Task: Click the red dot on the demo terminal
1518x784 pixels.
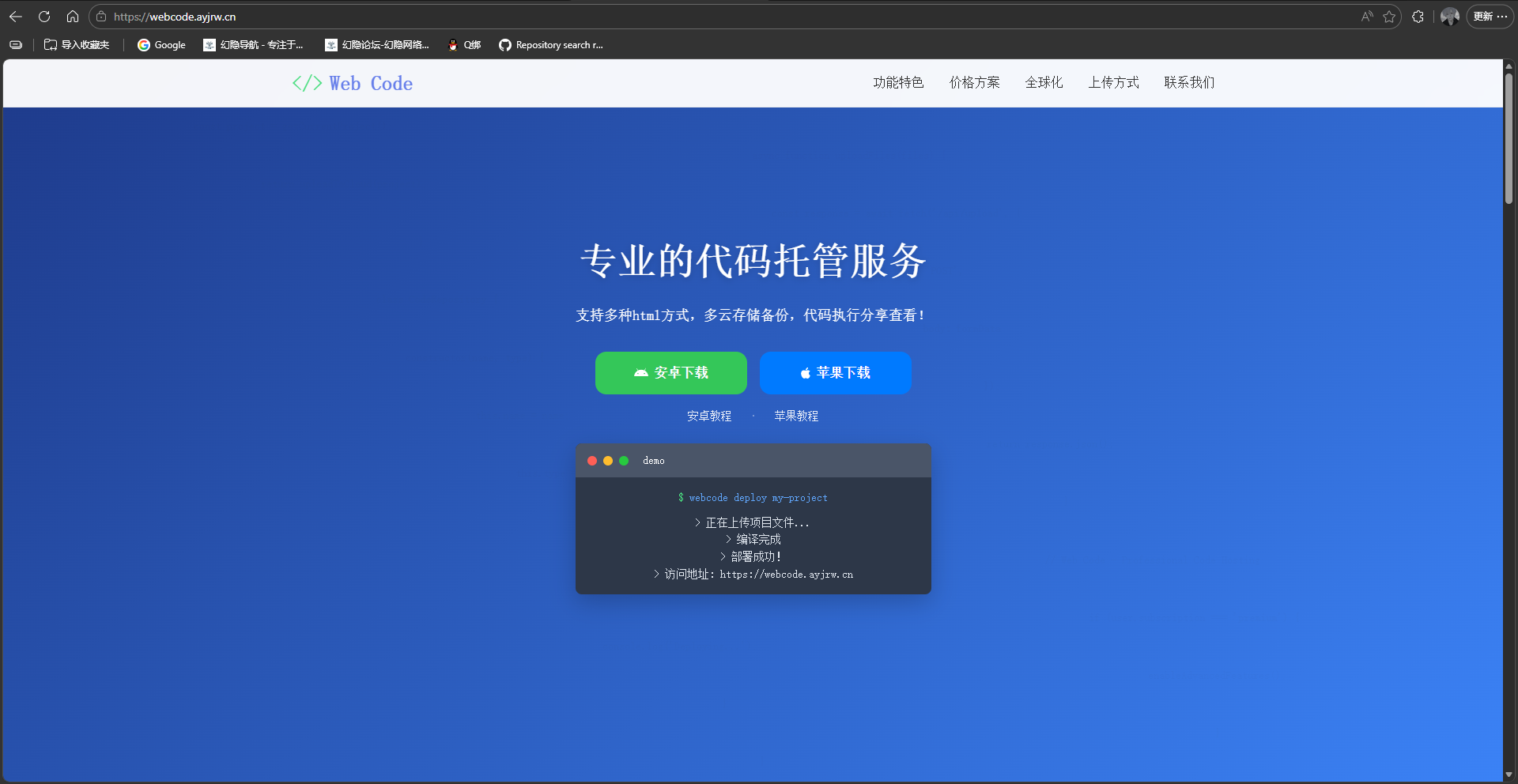Action: [592, 461]
